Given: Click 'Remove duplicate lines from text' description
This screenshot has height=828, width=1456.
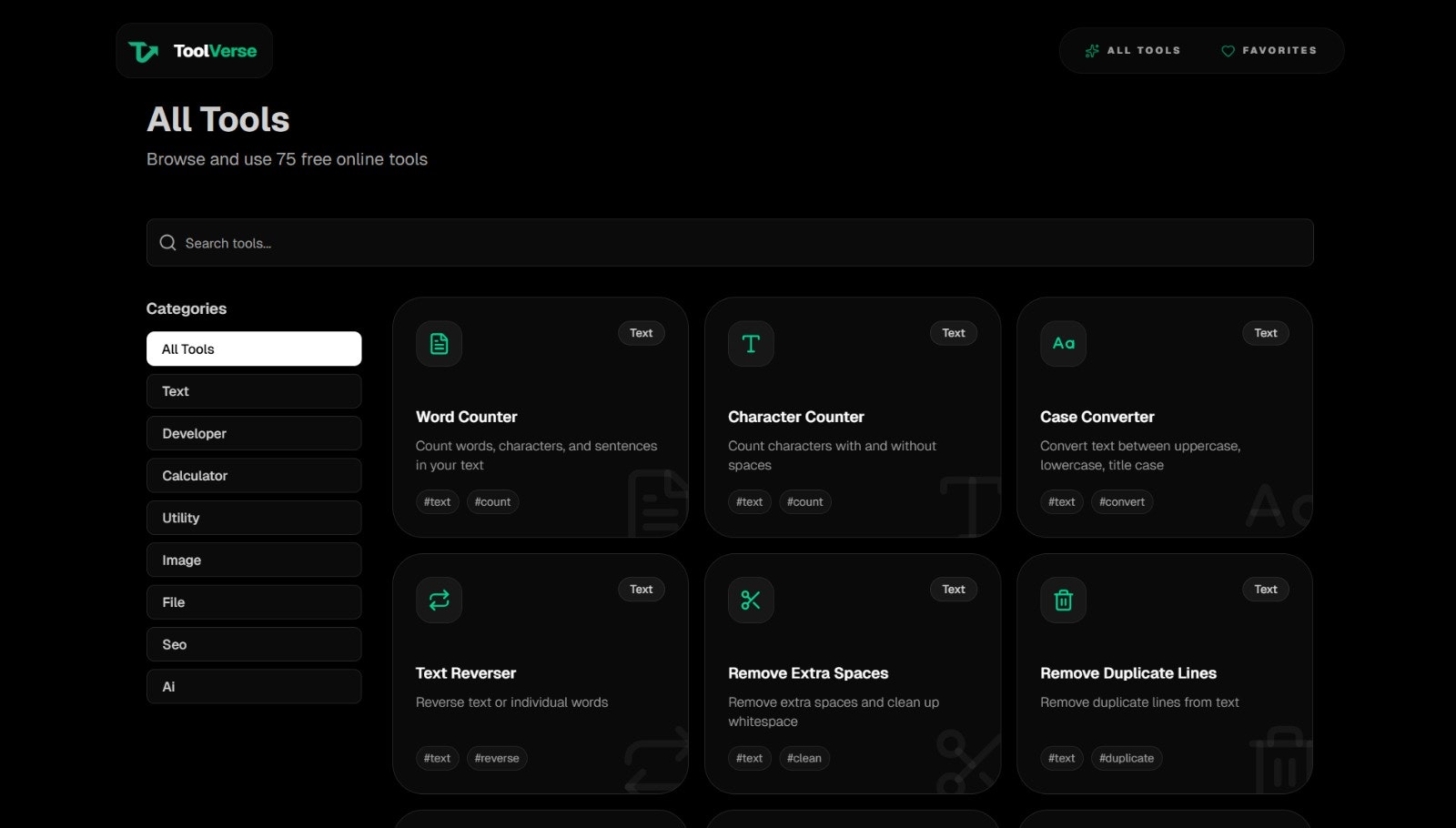Looking at the screenshot, I should [1139, 702].
